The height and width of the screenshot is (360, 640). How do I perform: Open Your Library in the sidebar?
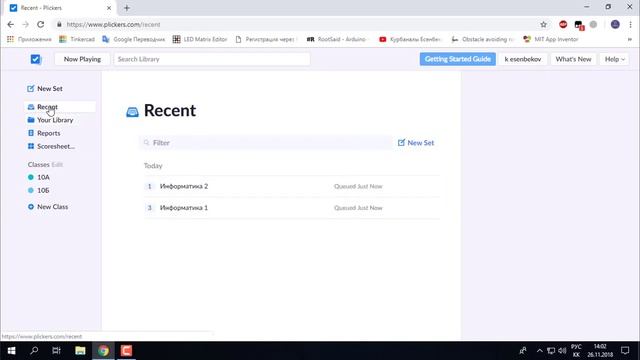point(51,120)
